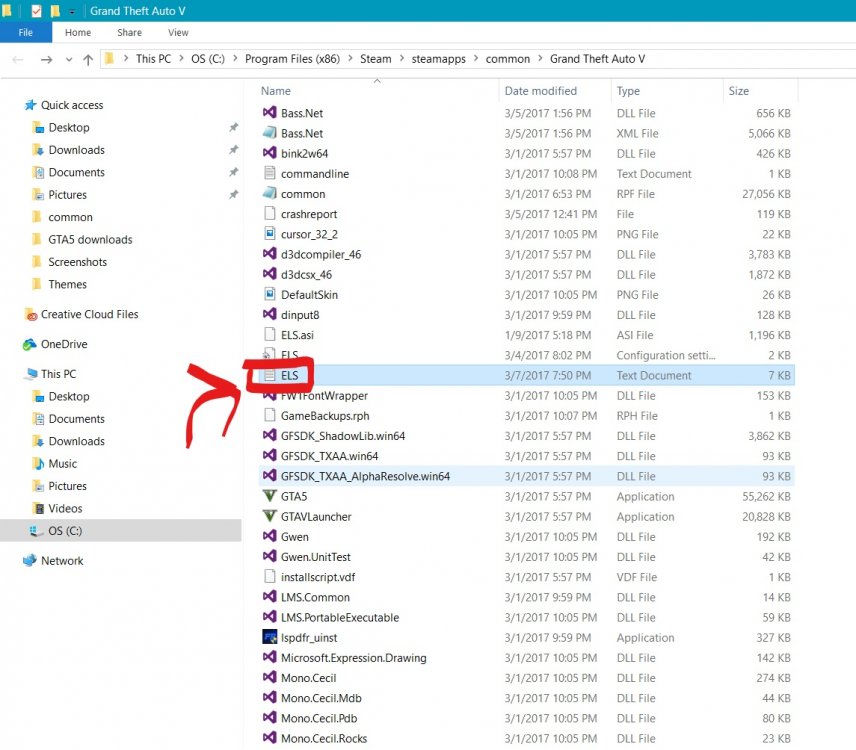
Task: Open the File ribbon tab
Action: (x=26, y=32)
